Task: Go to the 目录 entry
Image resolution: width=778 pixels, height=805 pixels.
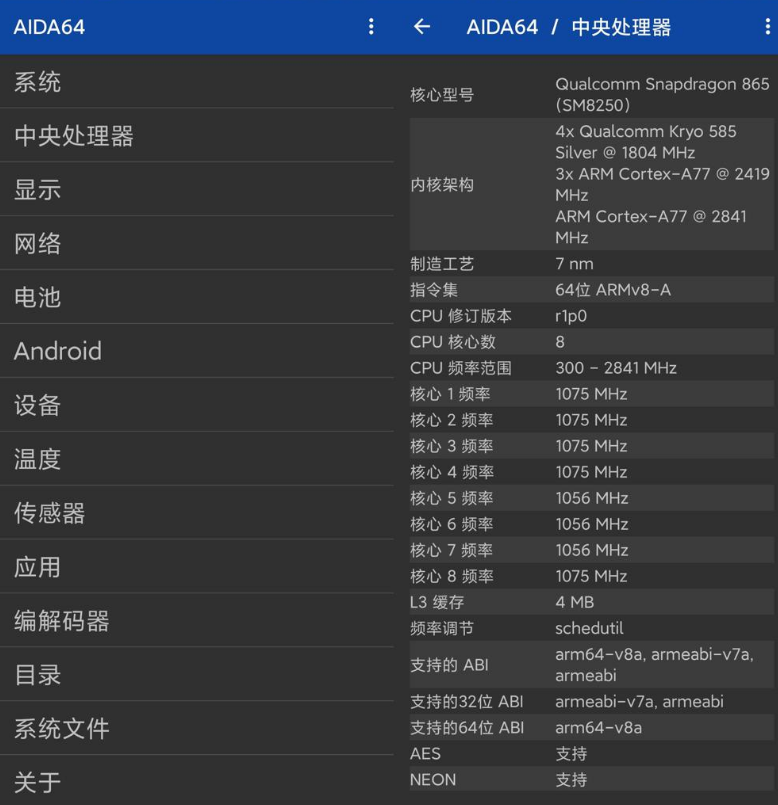Action: pyautogui.click(x=196, y=676)
